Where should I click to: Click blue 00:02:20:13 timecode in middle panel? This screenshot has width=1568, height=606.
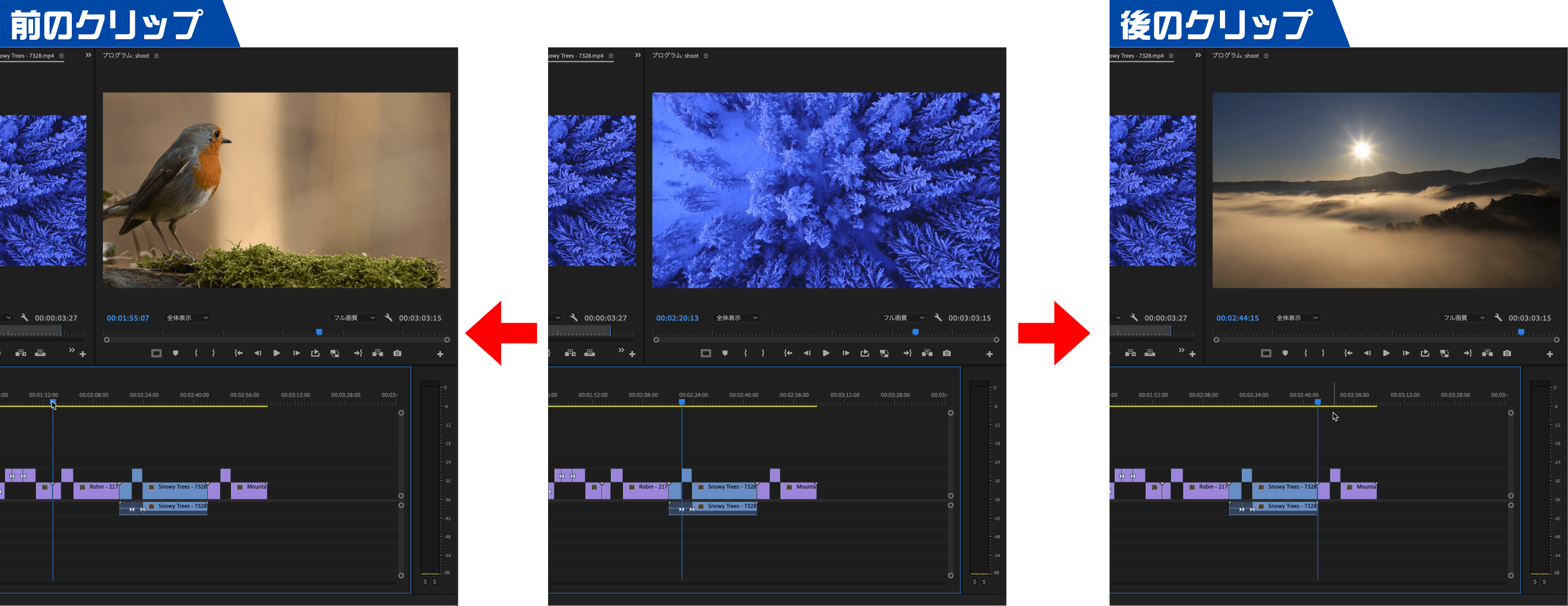[x=677, y=318]
